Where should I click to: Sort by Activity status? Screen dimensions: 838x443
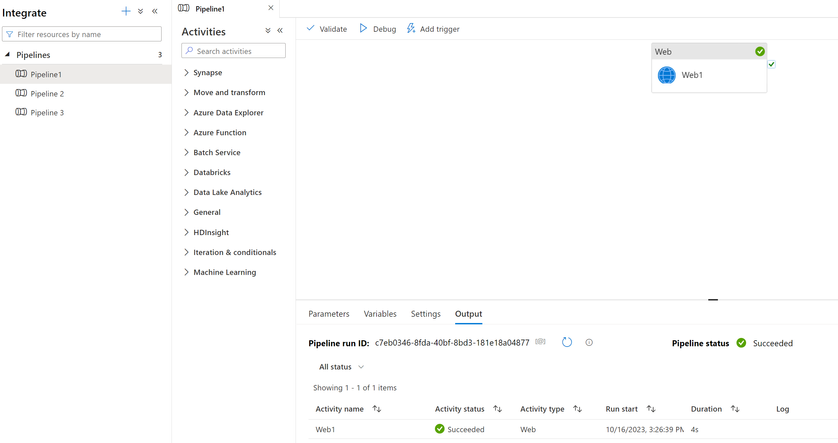(x=498, y=409)
